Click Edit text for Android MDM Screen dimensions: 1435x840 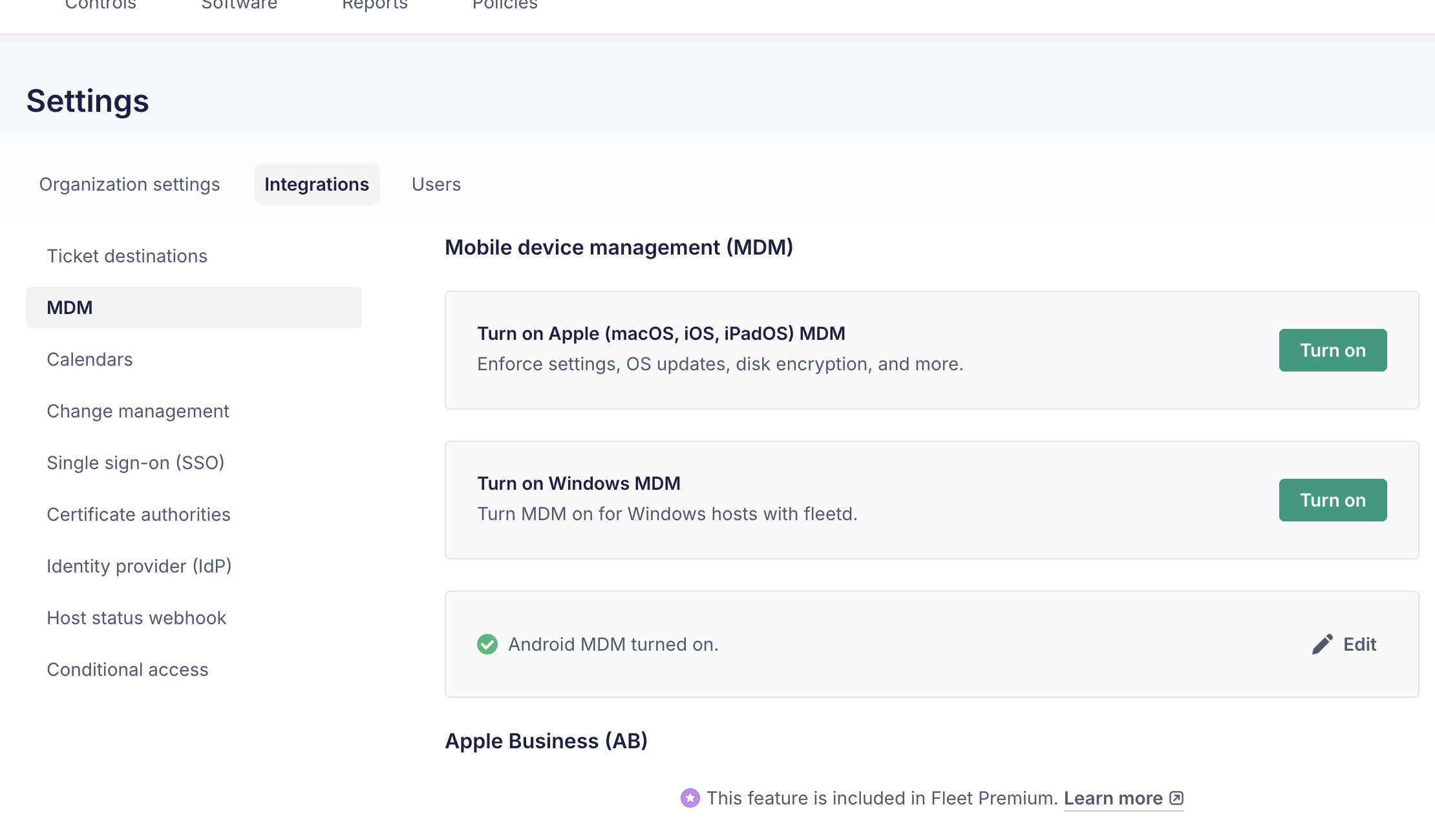tap(1359, 644)
